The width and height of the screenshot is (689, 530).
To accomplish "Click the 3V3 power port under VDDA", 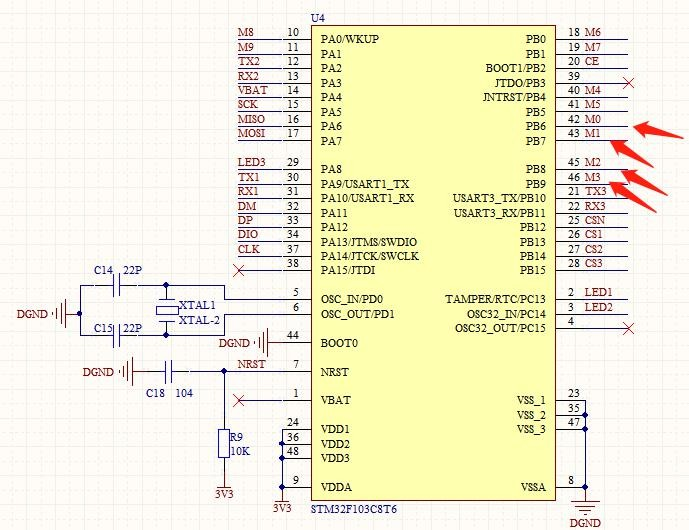I will 282,505.
